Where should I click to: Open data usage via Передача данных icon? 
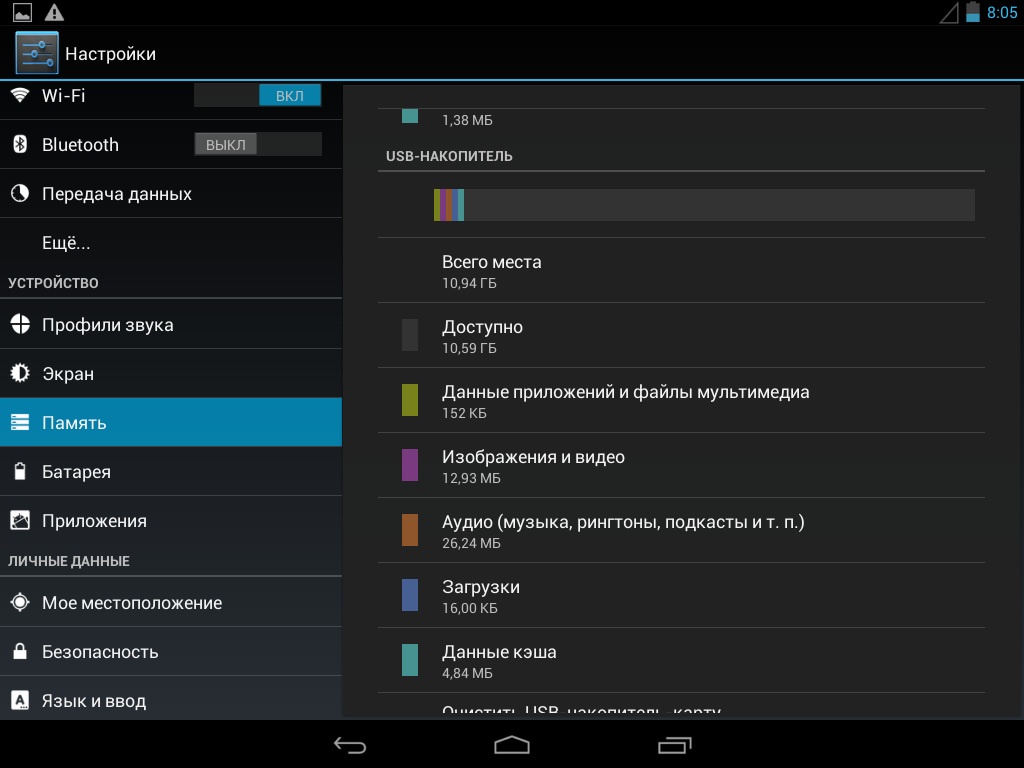point(19,194)
